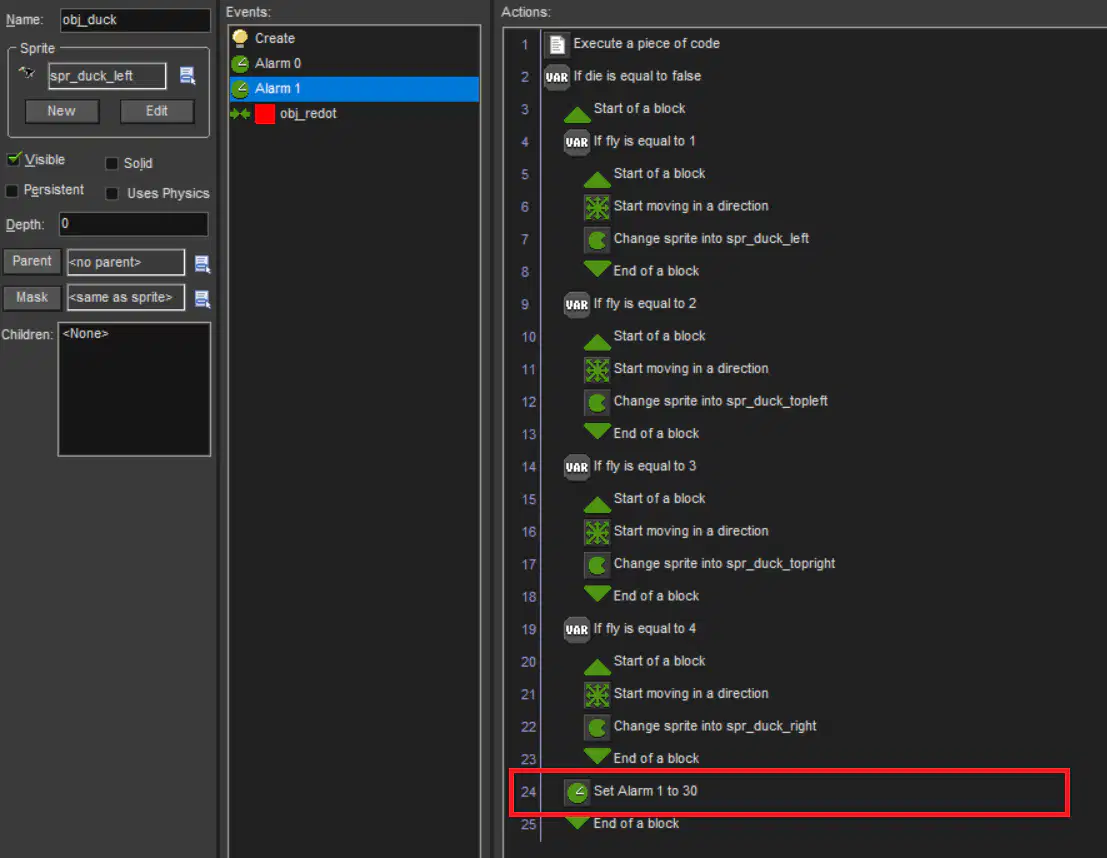Click the Mask button
This screenshot has height=858, width=1107.
coord(32,297)
